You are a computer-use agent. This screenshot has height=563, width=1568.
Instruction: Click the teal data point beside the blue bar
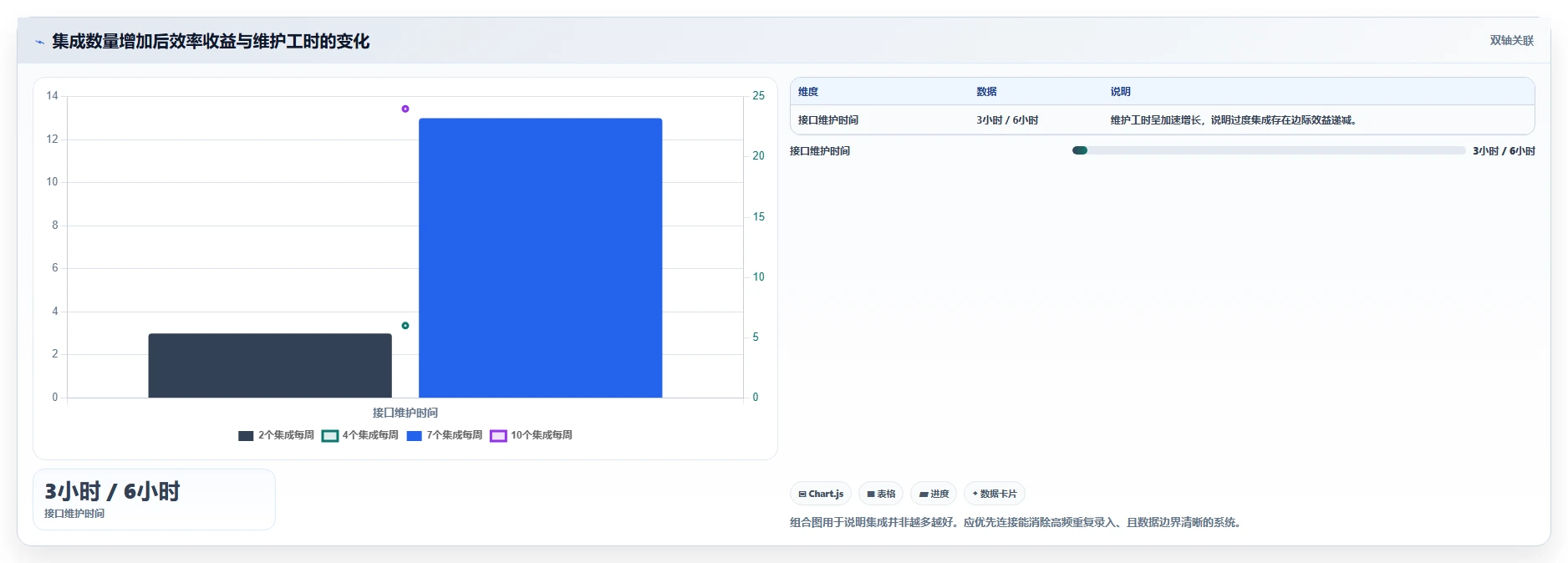point(405,326)
